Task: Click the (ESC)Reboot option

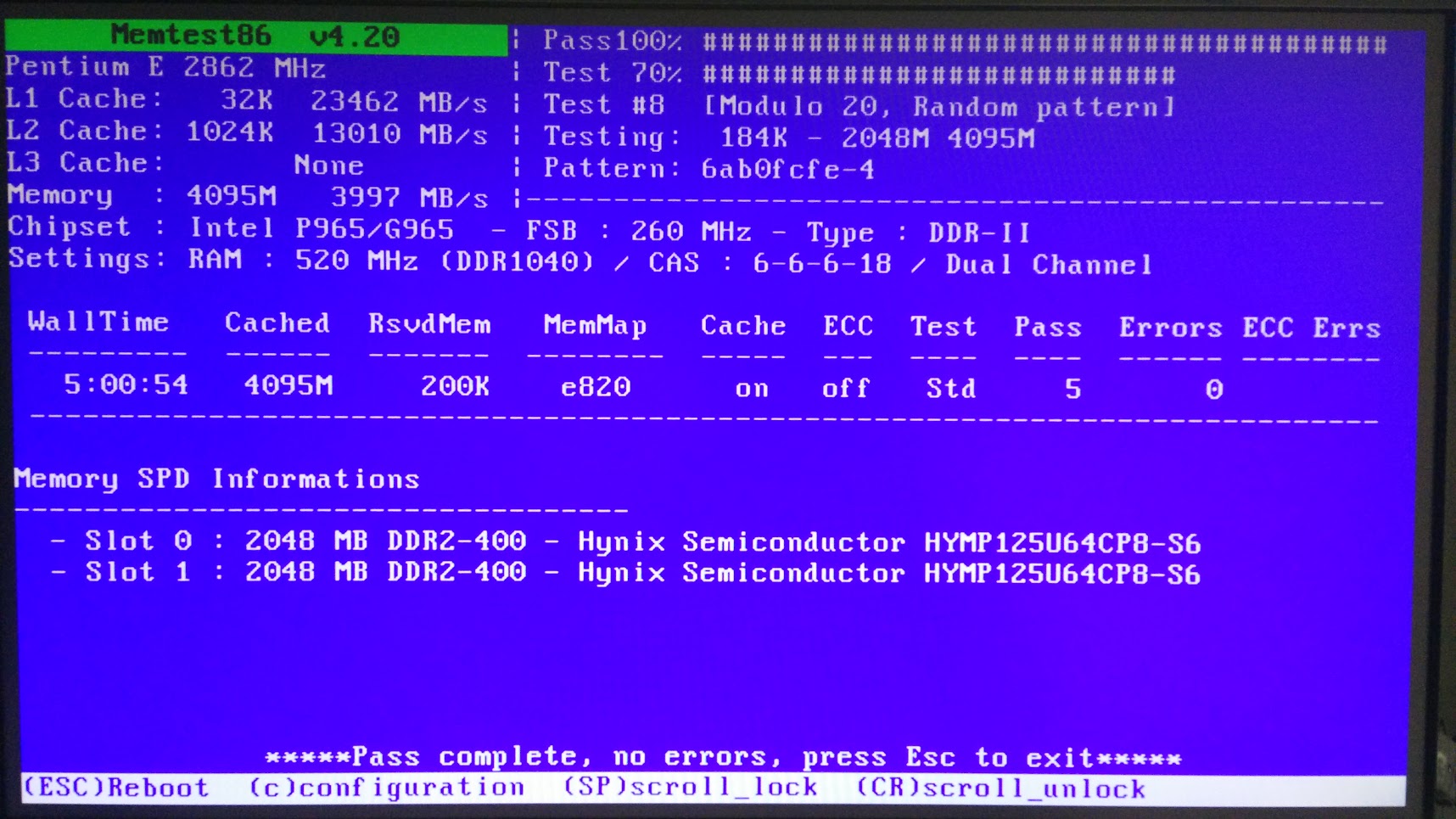Action: tap(116, 788)
